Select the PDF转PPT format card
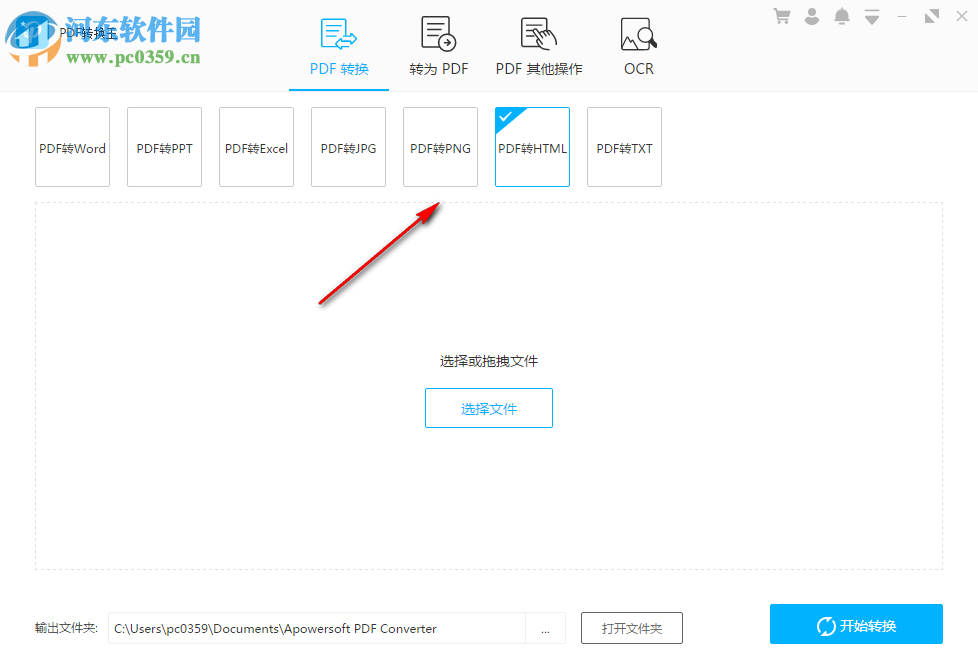Screen dimensions: 978x668 pyautogui.click(x=164, y=146)
